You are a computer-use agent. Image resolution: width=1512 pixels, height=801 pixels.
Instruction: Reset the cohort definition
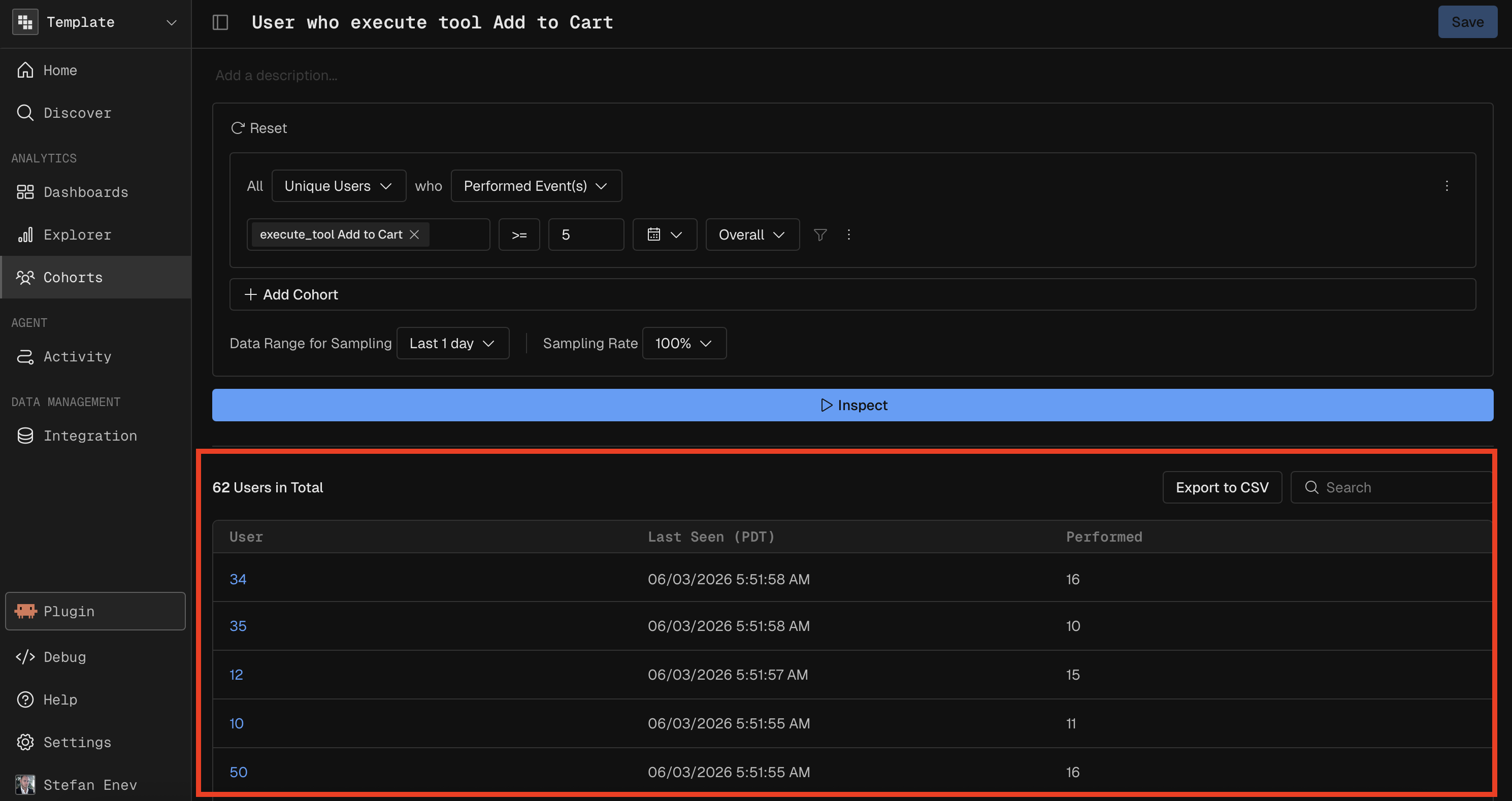point(259,128)
